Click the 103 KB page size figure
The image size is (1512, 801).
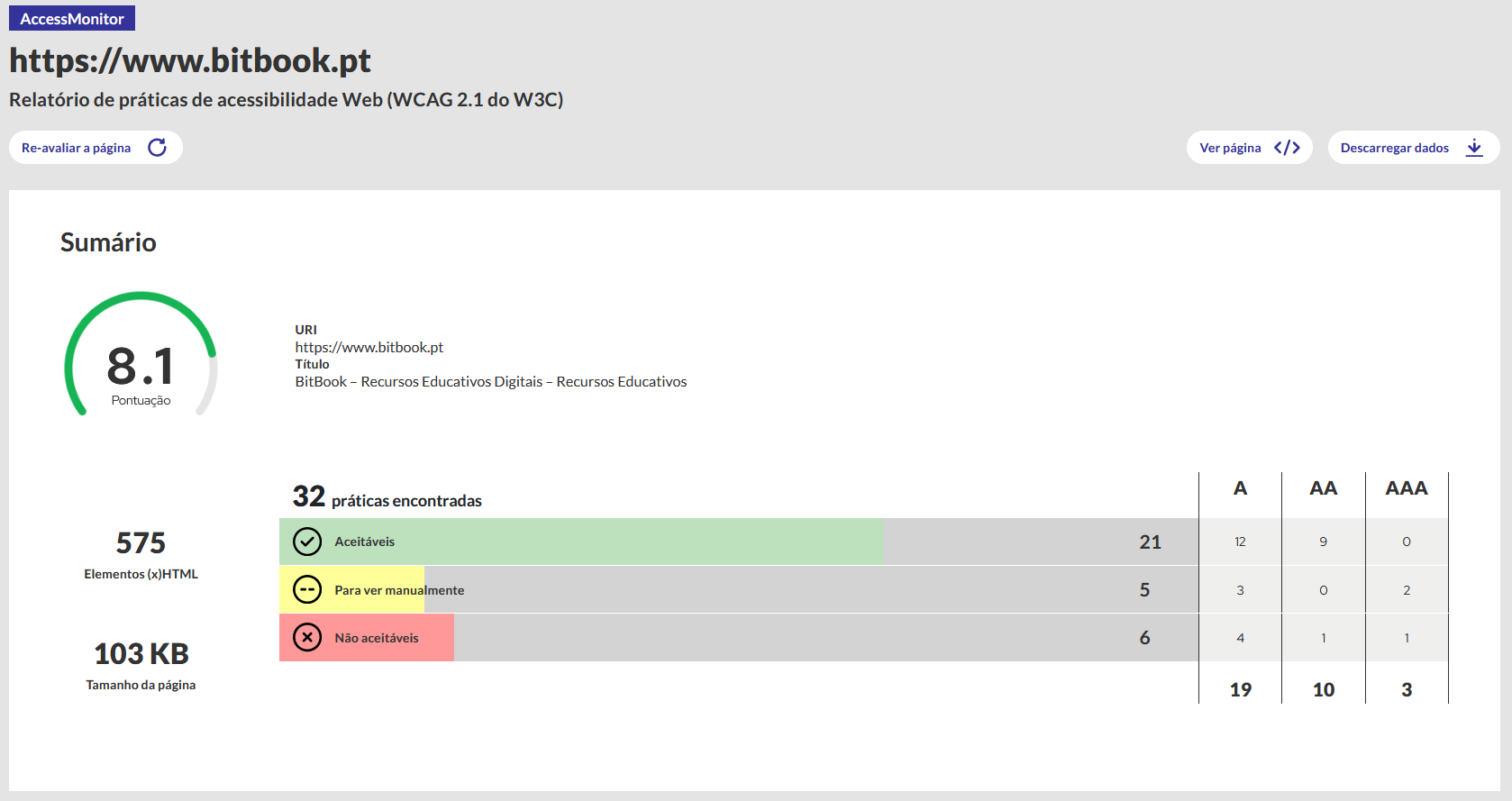141,654
